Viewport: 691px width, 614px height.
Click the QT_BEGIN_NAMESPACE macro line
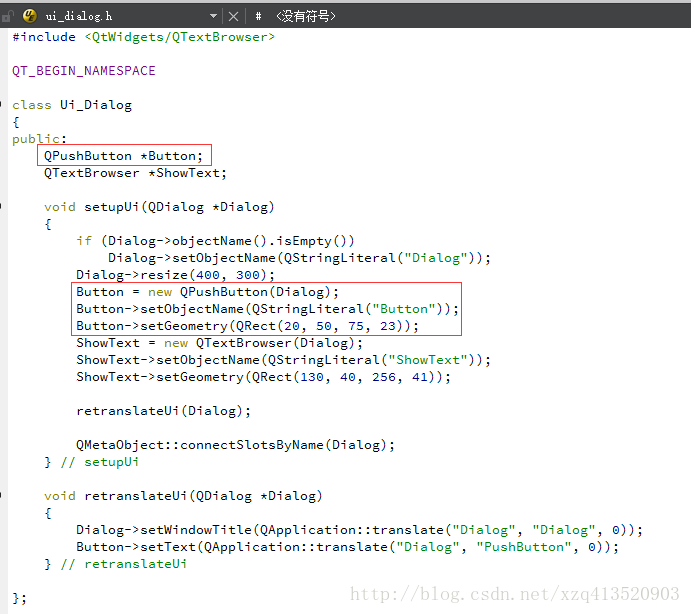tap(84, 71)
